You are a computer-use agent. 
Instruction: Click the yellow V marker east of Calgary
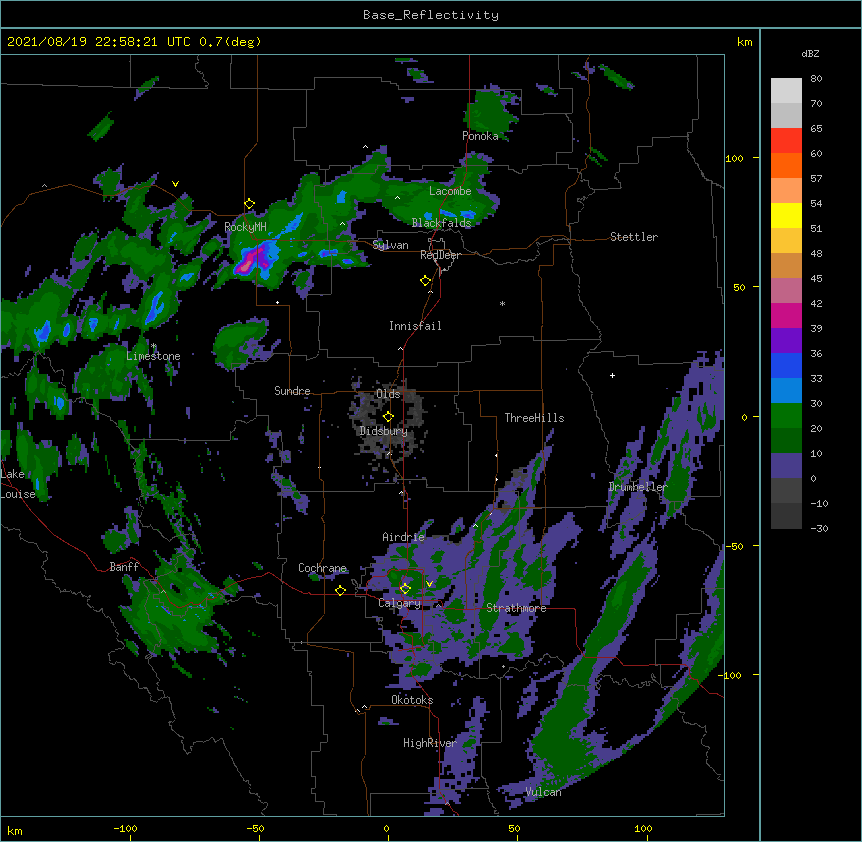click(429, 584)
